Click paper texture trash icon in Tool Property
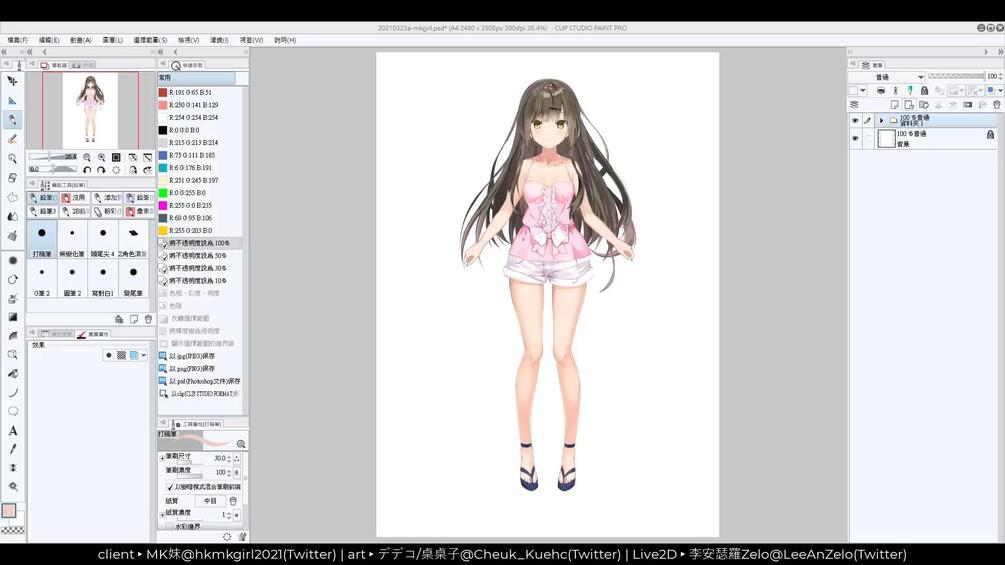Viewport: 1005px width, 565px height. tap(233, 501)
